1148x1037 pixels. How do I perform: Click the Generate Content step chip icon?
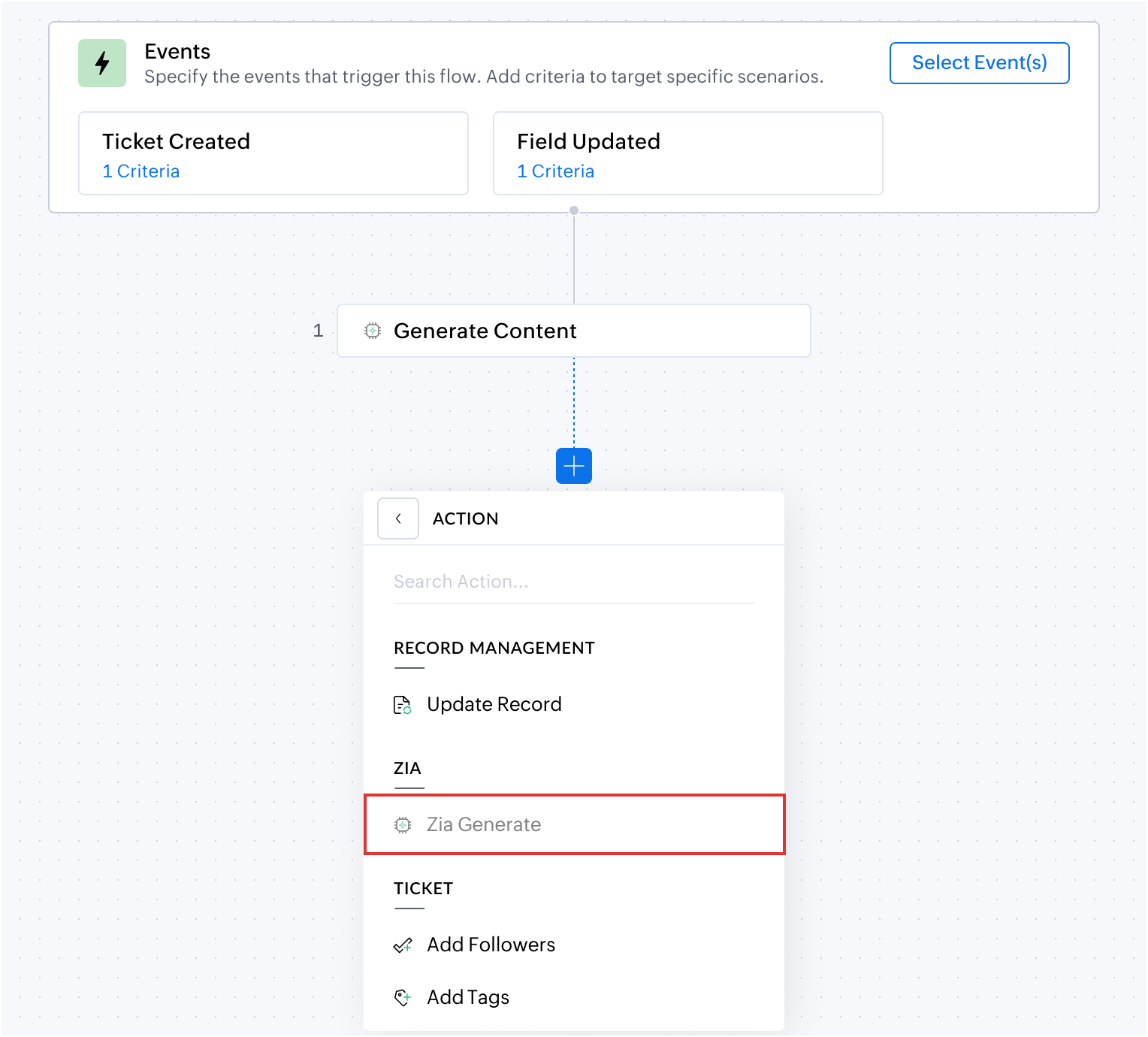click(373, 331)
